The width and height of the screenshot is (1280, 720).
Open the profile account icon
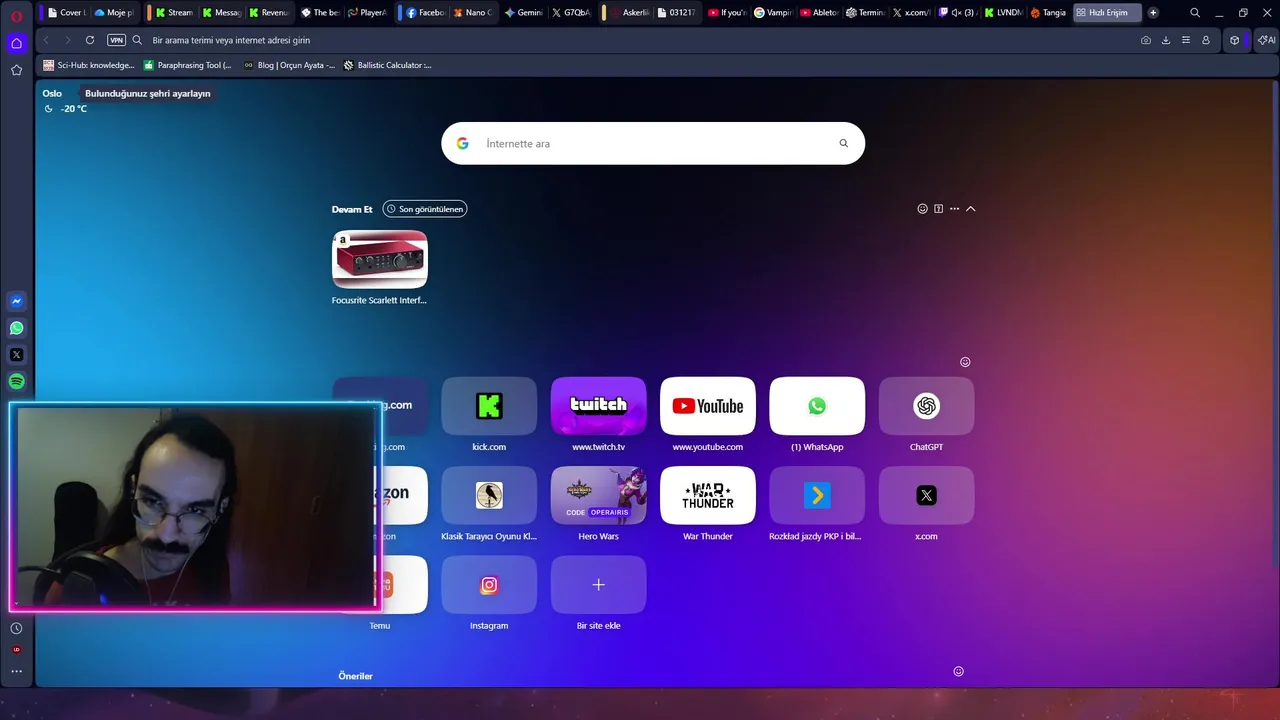tap(1205, 40)
